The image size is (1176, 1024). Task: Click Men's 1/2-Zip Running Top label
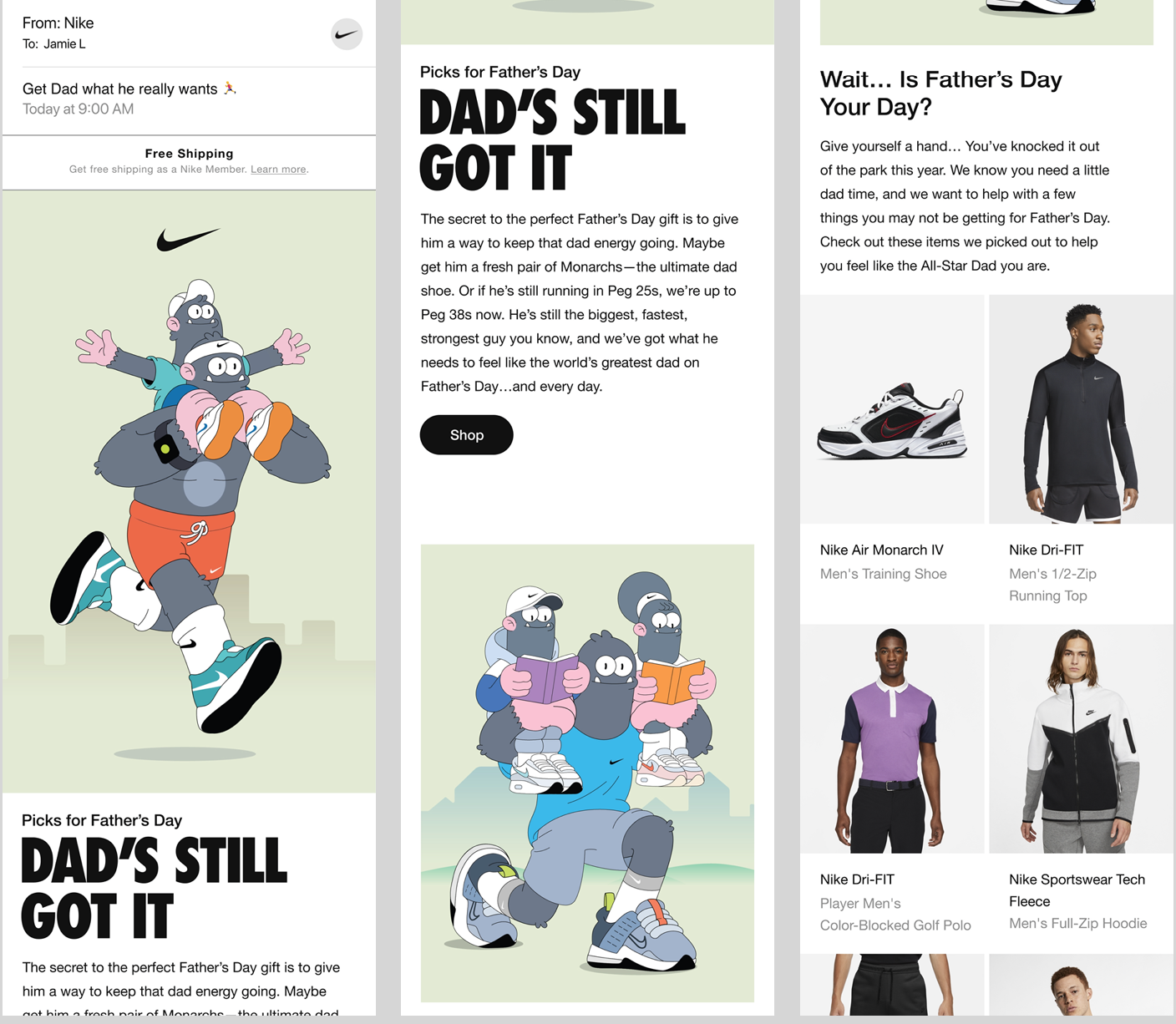1052,585
